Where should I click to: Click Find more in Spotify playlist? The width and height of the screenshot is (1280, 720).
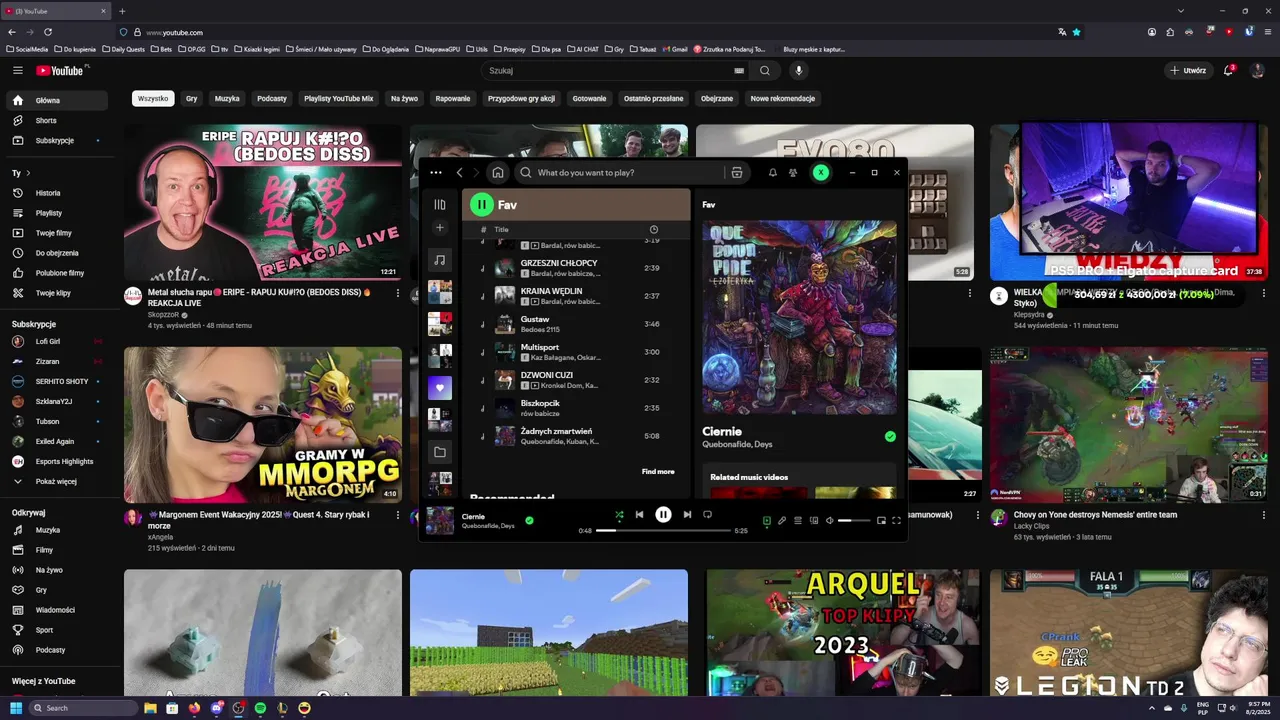click(x=658, y=471)
